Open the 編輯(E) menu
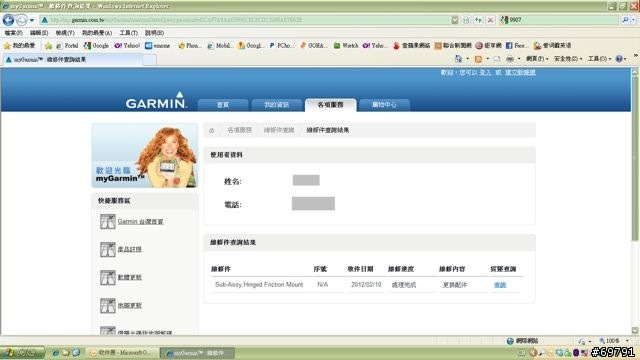Screen dimensions: 640x360 click(x=39, y=33)
